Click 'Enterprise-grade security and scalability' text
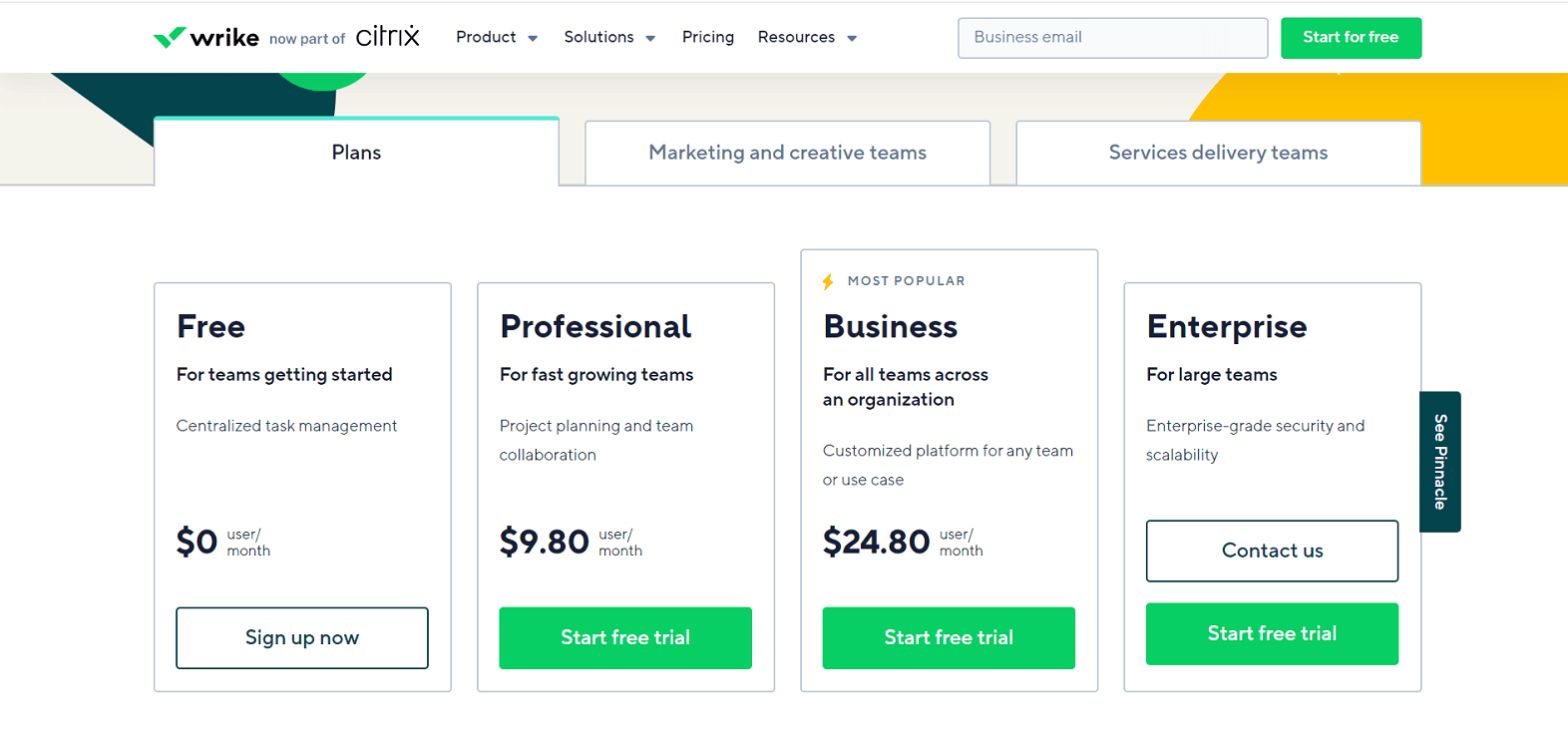The image size is (1568, 748). click(1256, 440)
